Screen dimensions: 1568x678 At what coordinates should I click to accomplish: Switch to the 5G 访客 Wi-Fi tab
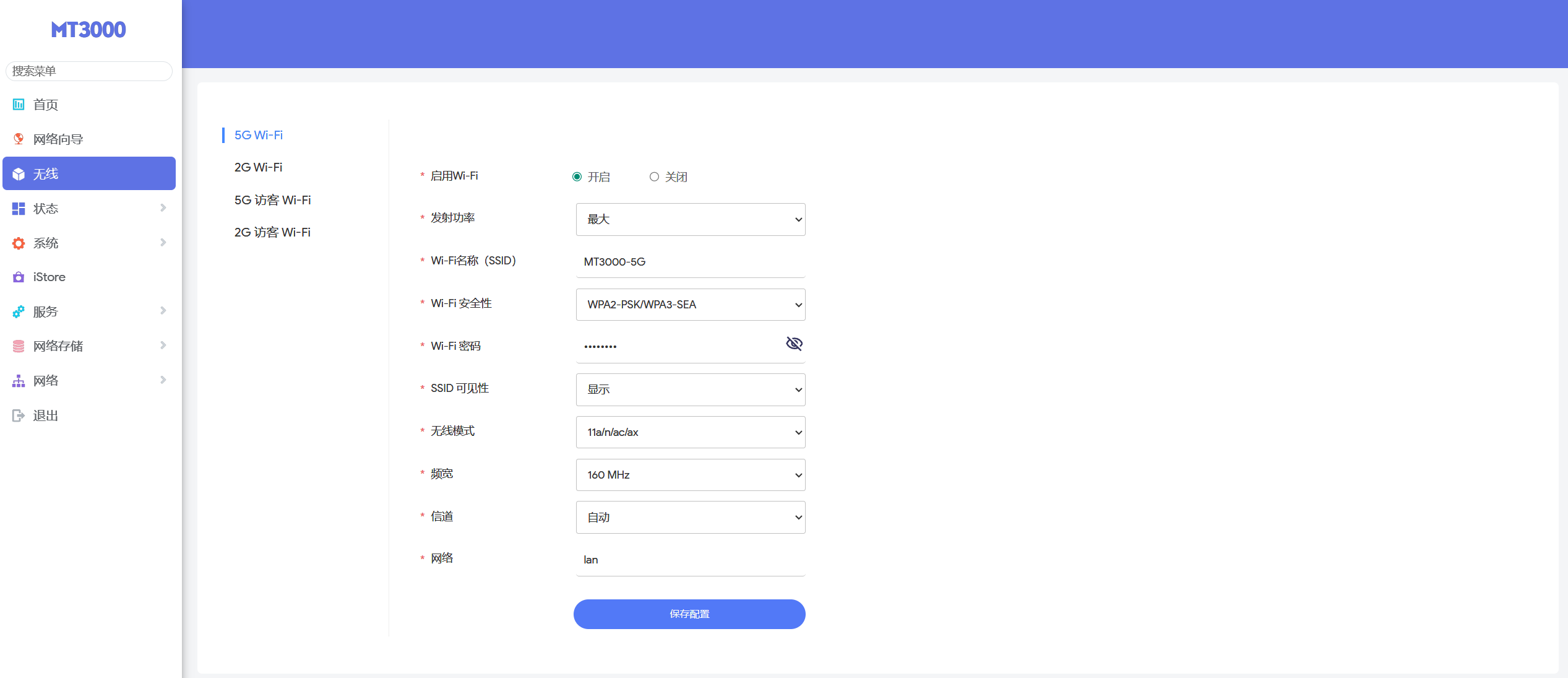(x=272, y=200)
